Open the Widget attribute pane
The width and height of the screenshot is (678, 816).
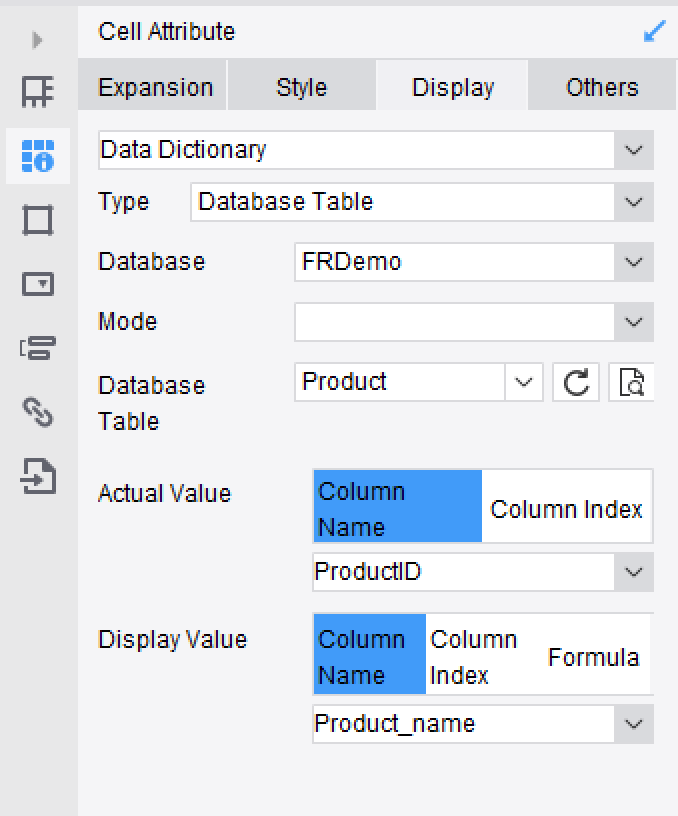tap(37, 283)
